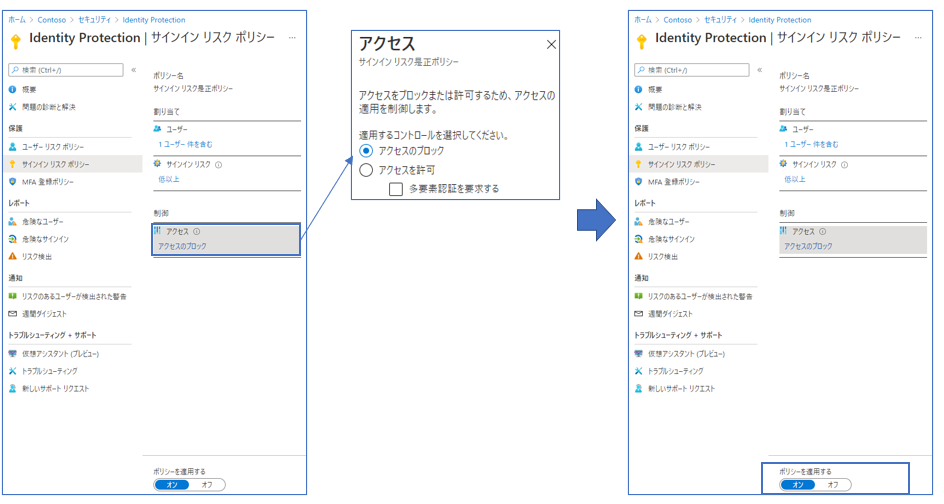944x504 pixels.
Task: Go to Contoso breadcrumb in right pane
Action: pyautogui.click(x=678, y=20)
